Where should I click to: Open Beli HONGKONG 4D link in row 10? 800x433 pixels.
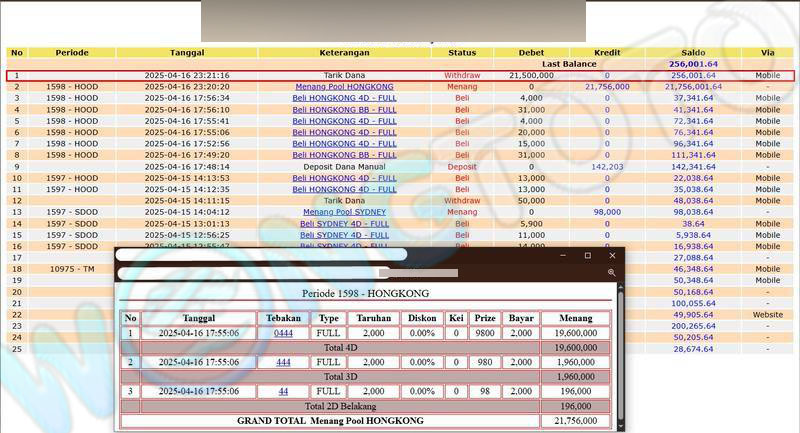344,178
